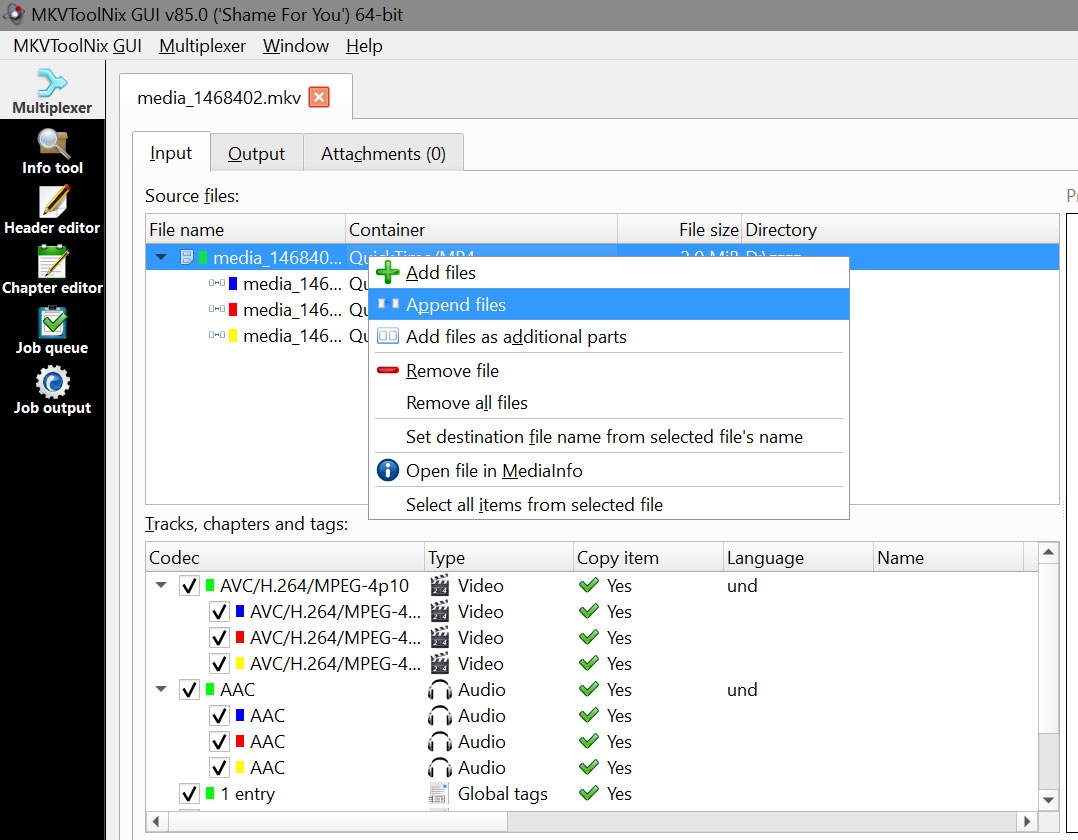Toggle the checkbox for blue AVC video track

tap(219, 612)
